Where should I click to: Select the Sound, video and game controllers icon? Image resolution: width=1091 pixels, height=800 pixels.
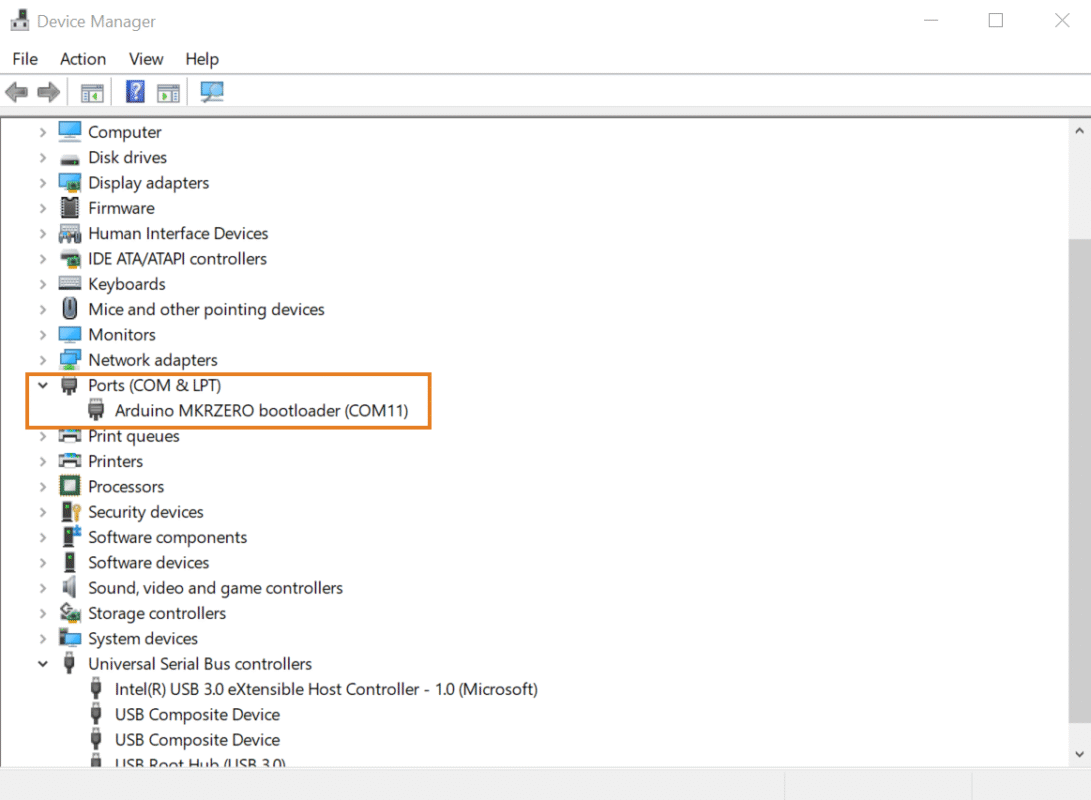[x=69, y=588]
